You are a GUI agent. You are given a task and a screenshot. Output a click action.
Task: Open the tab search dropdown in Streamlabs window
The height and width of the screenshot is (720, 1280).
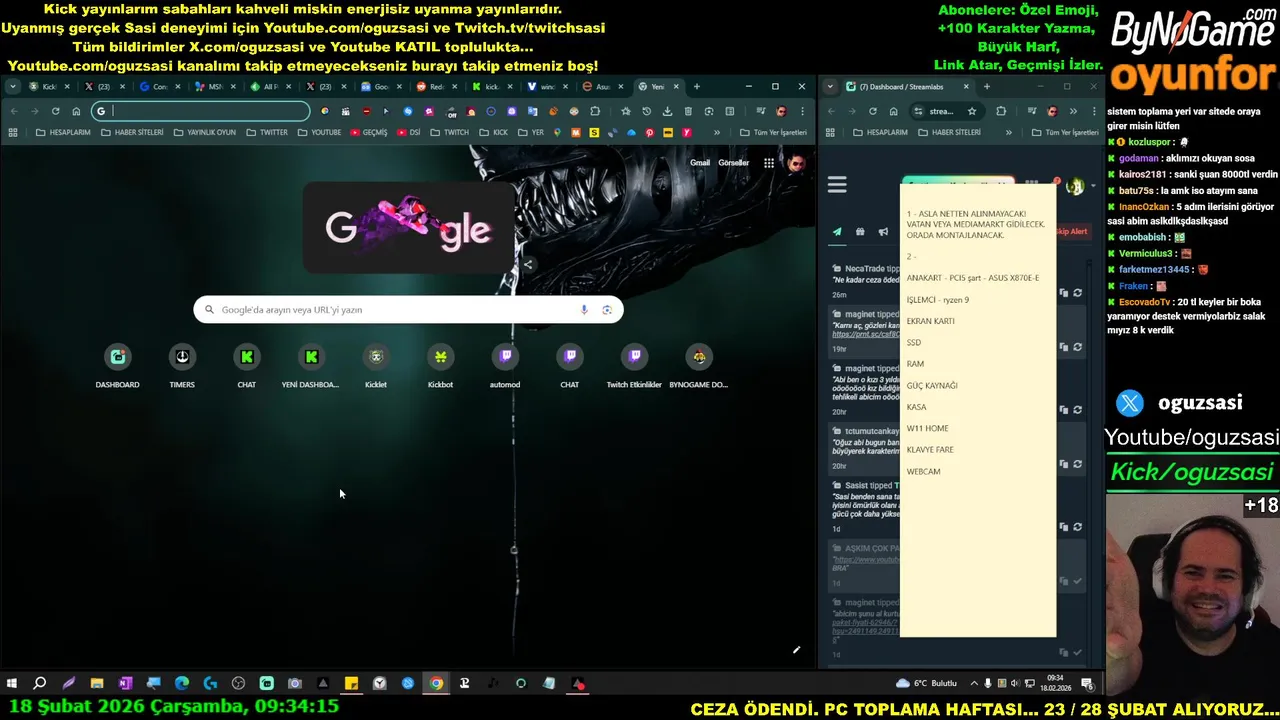(831, 87)
